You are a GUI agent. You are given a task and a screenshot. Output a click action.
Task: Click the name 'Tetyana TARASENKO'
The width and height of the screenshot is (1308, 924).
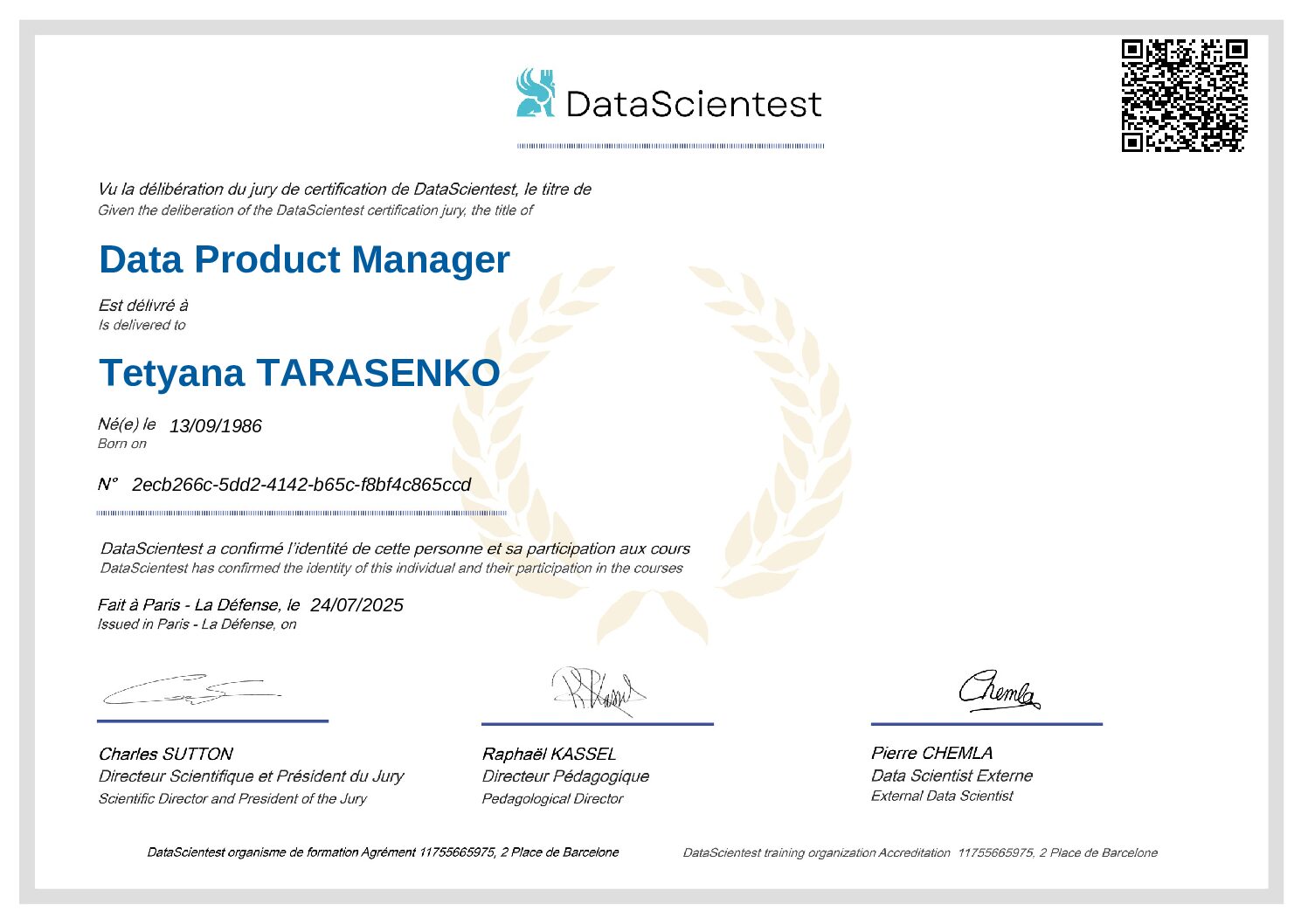(x=300, y=373)
